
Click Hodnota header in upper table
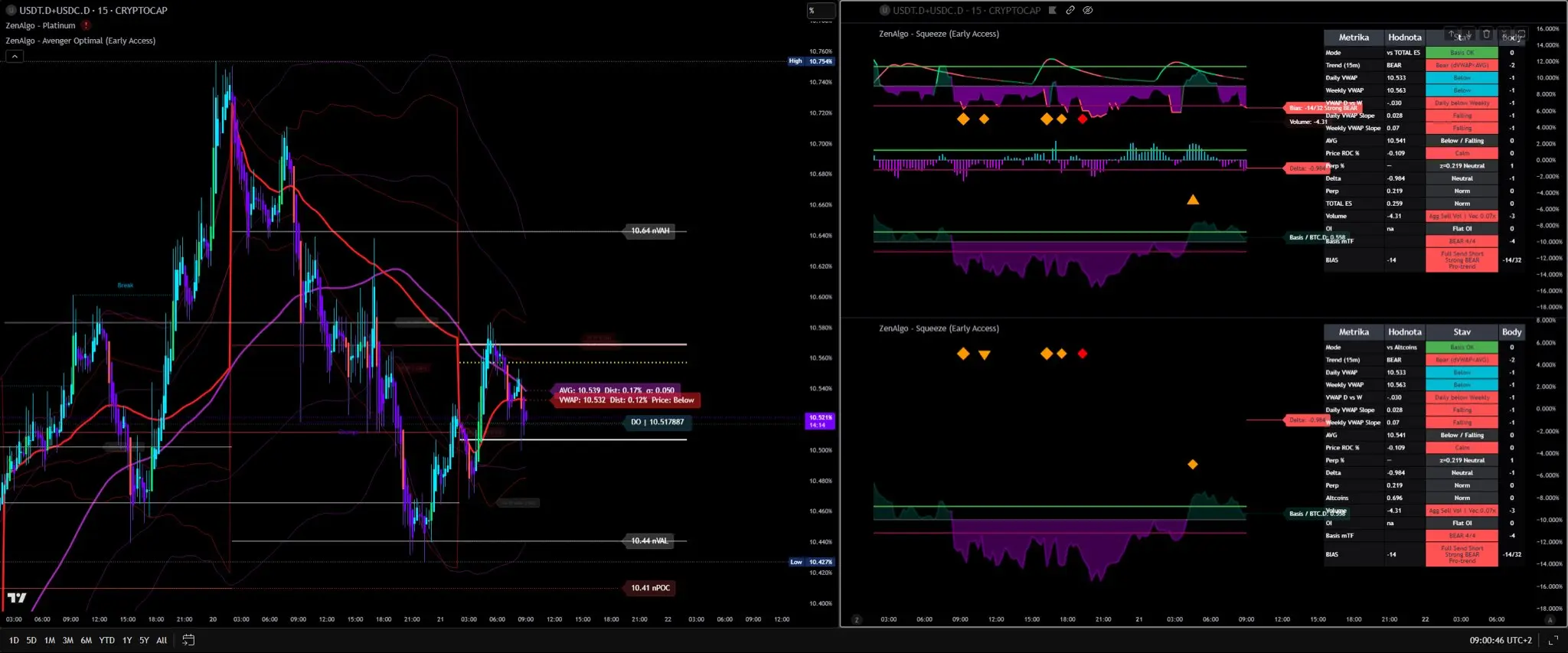1405,38
